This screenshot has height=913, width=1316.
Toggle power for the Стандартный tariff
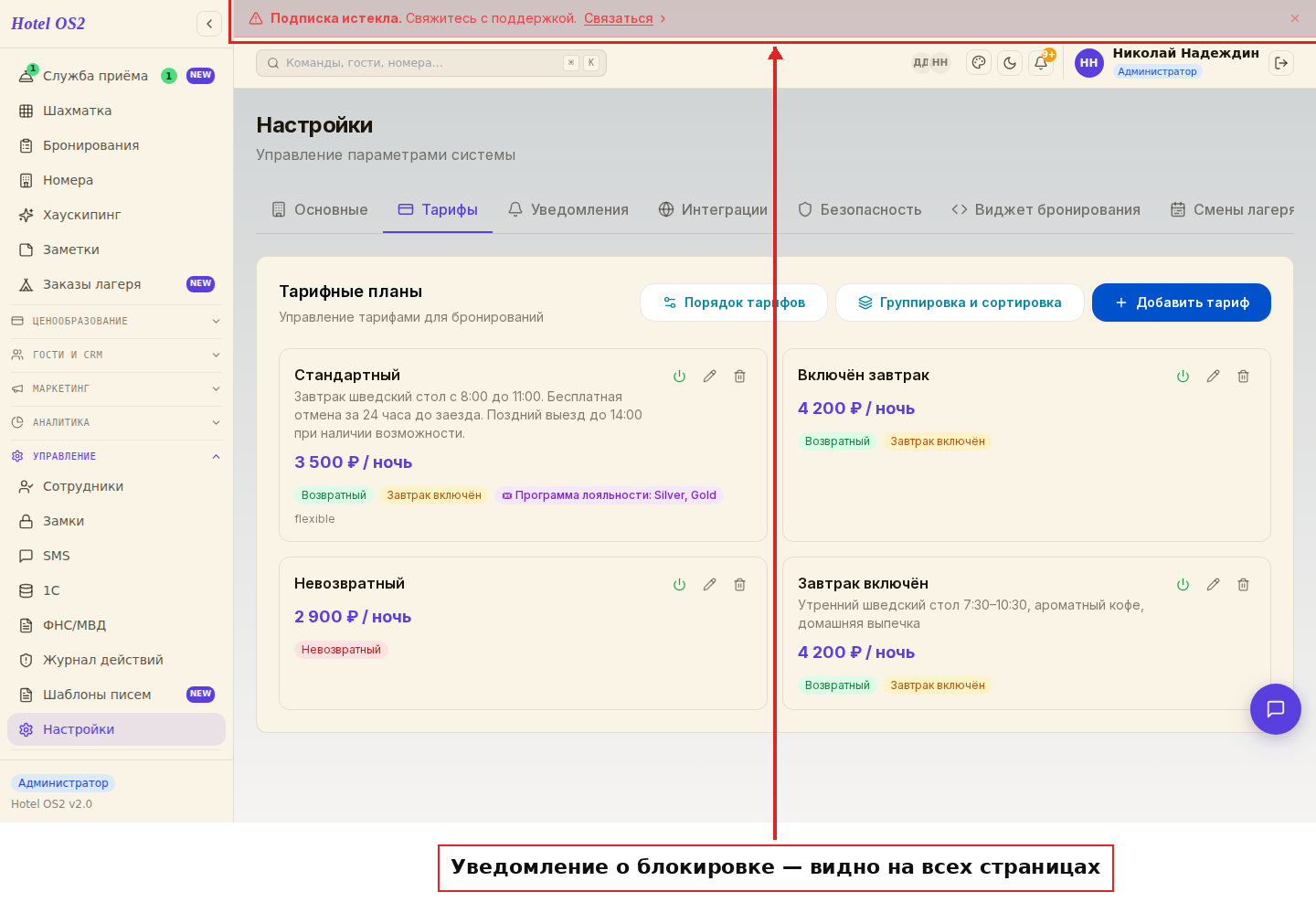(679, 377)
